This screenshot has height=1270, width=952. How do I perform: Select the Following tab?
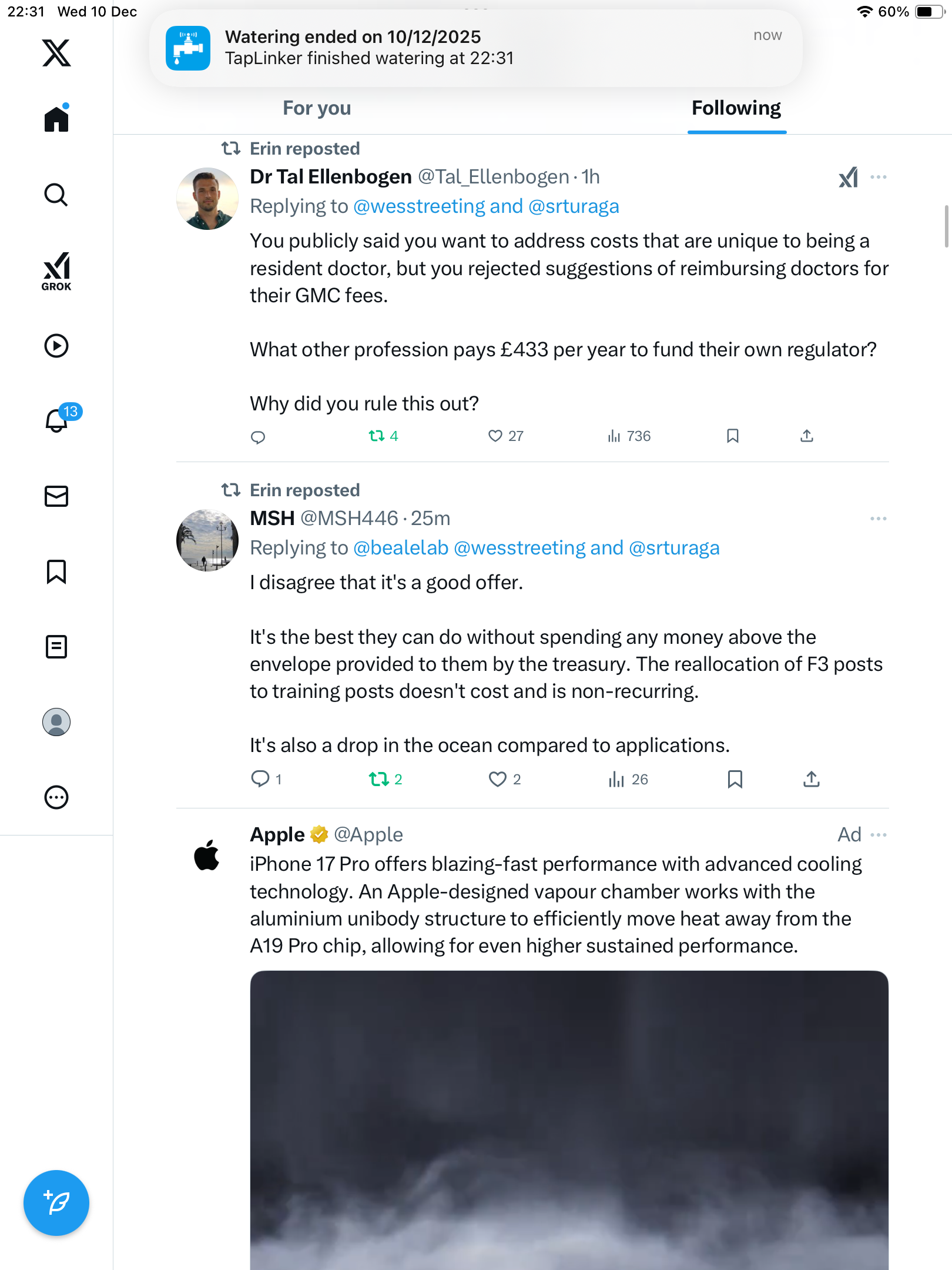(x=736, y=108)
